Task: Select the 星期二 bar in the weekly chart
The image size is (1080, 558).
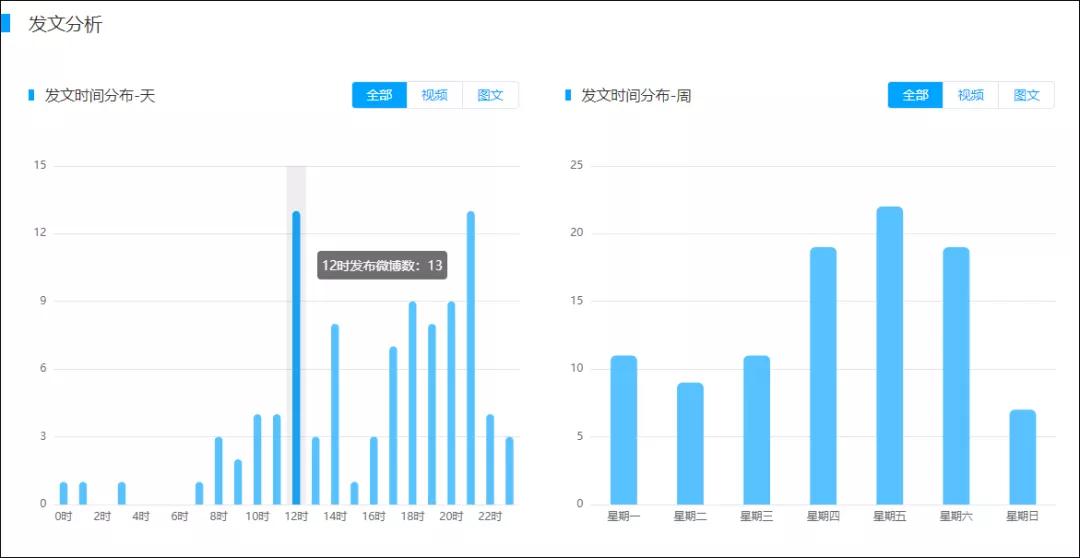Action: click(690, 443)
